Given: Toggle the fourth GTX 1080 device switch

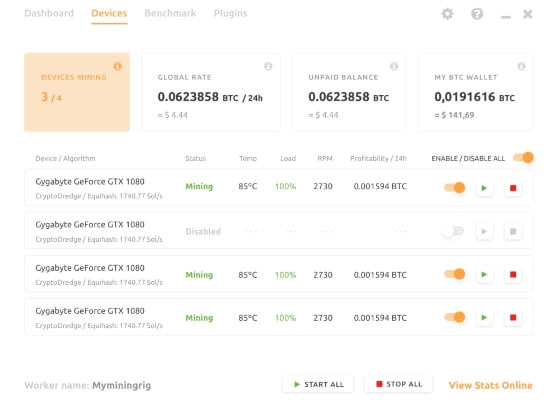Looking at the screenshot, I should coord(455,317).
